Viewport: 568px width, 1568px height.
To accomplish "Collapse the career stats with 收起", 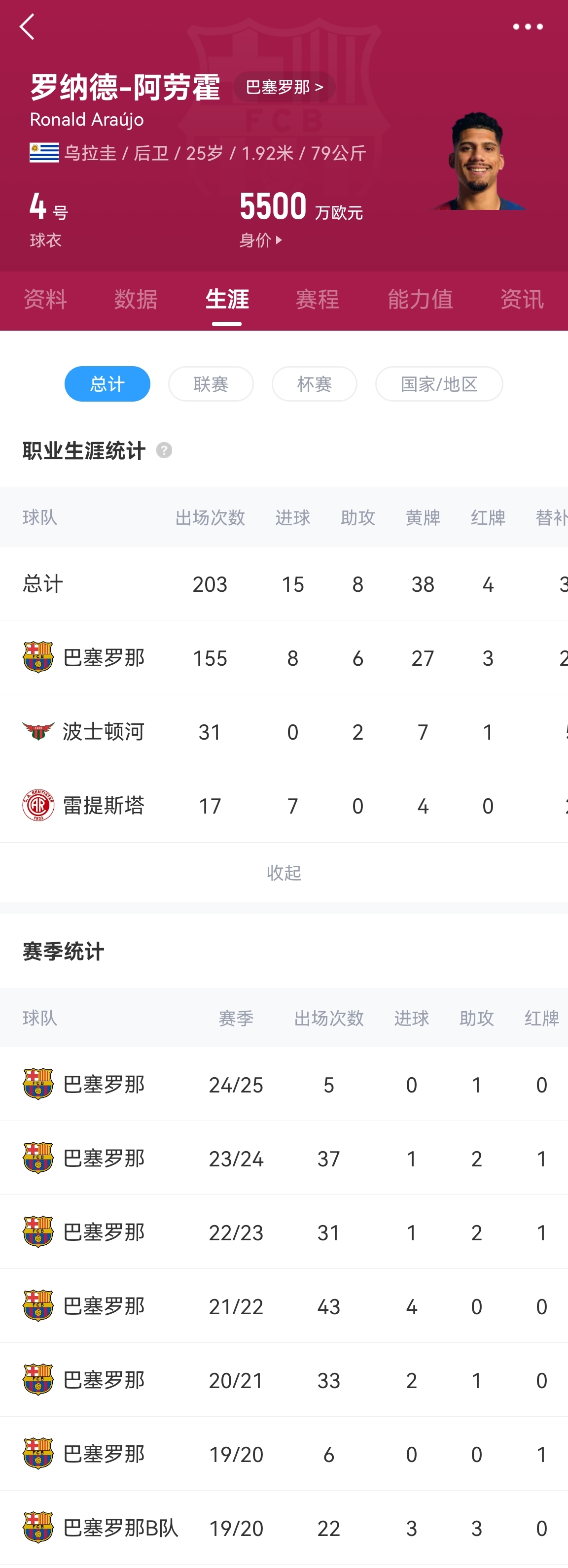I will point(284,872).
